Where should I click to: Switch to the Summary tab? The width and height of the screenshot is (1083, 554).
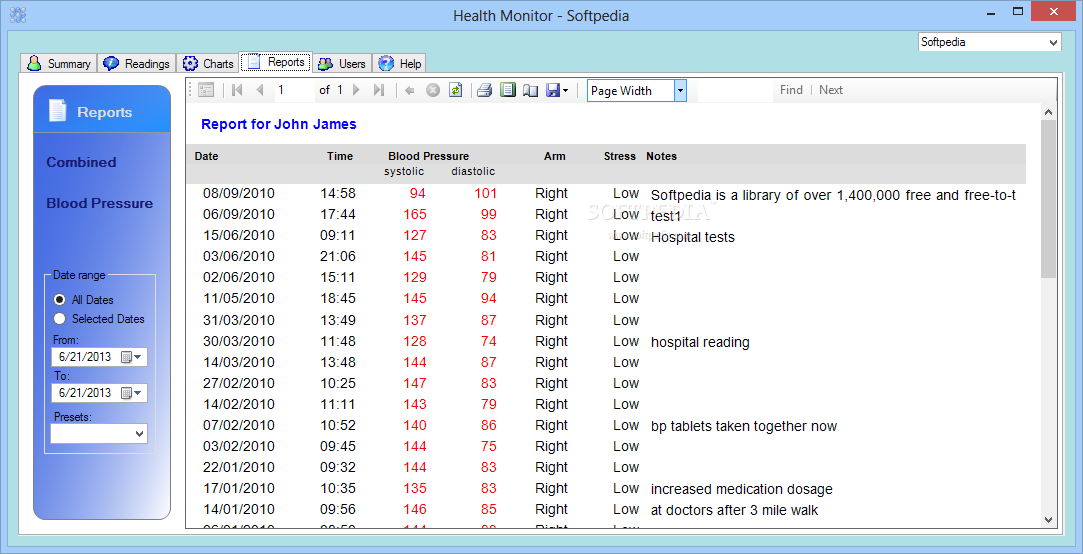59,64
